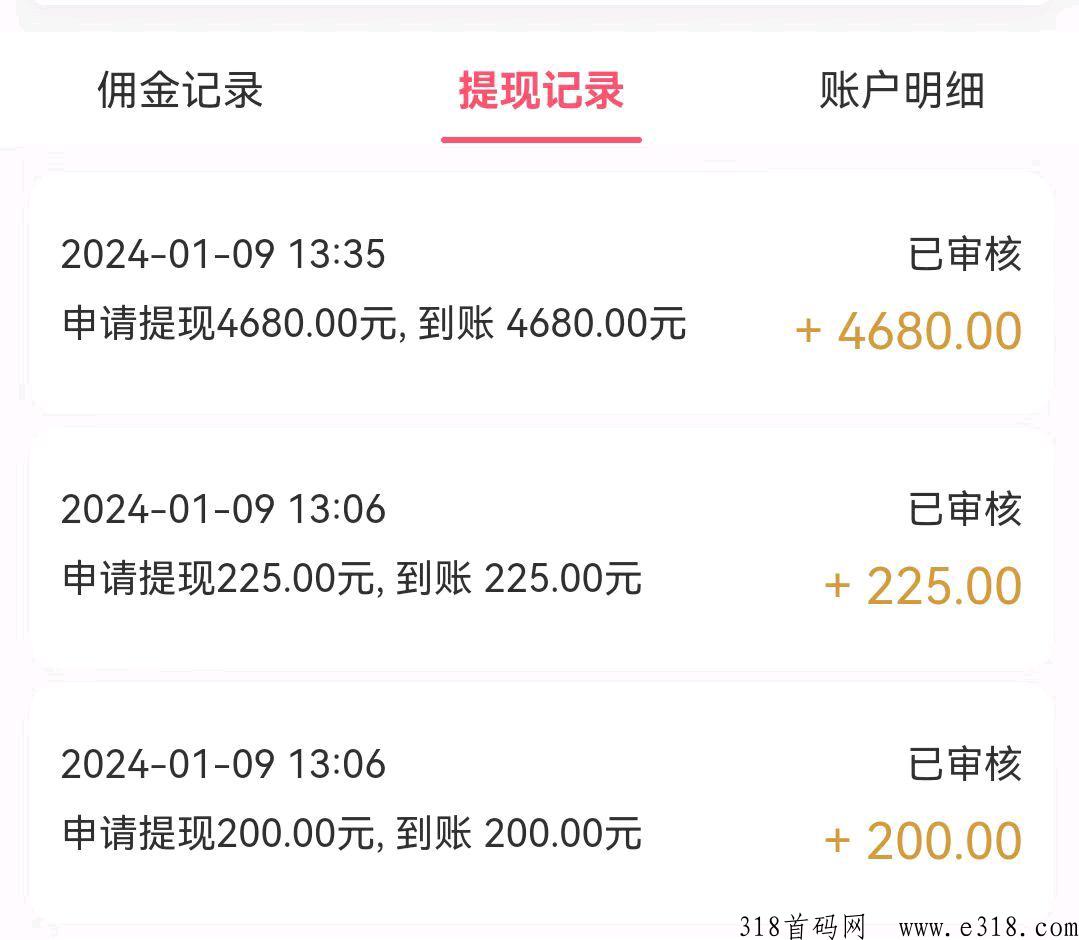
Task: Open the 200.00 withdrawal record card
Action: [541, 804]
